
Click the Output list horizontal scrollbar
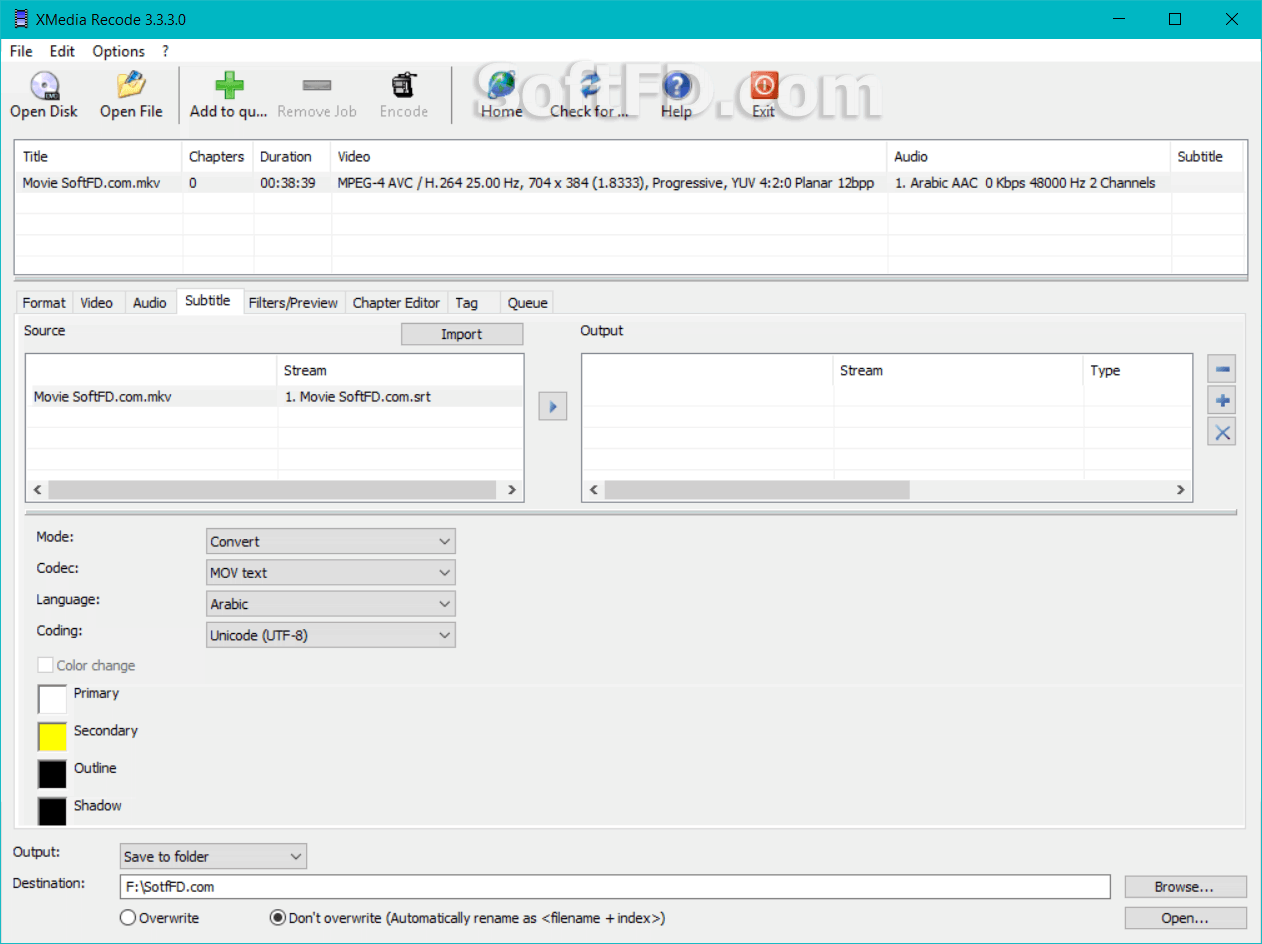pyautogui.click(x=757, y=490)
